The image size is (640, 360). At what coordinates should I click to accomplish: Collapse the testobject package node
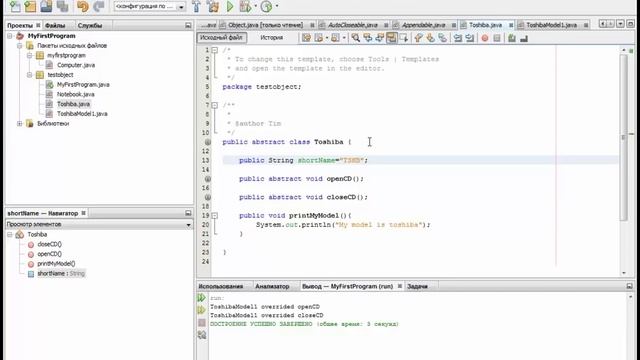29,75
